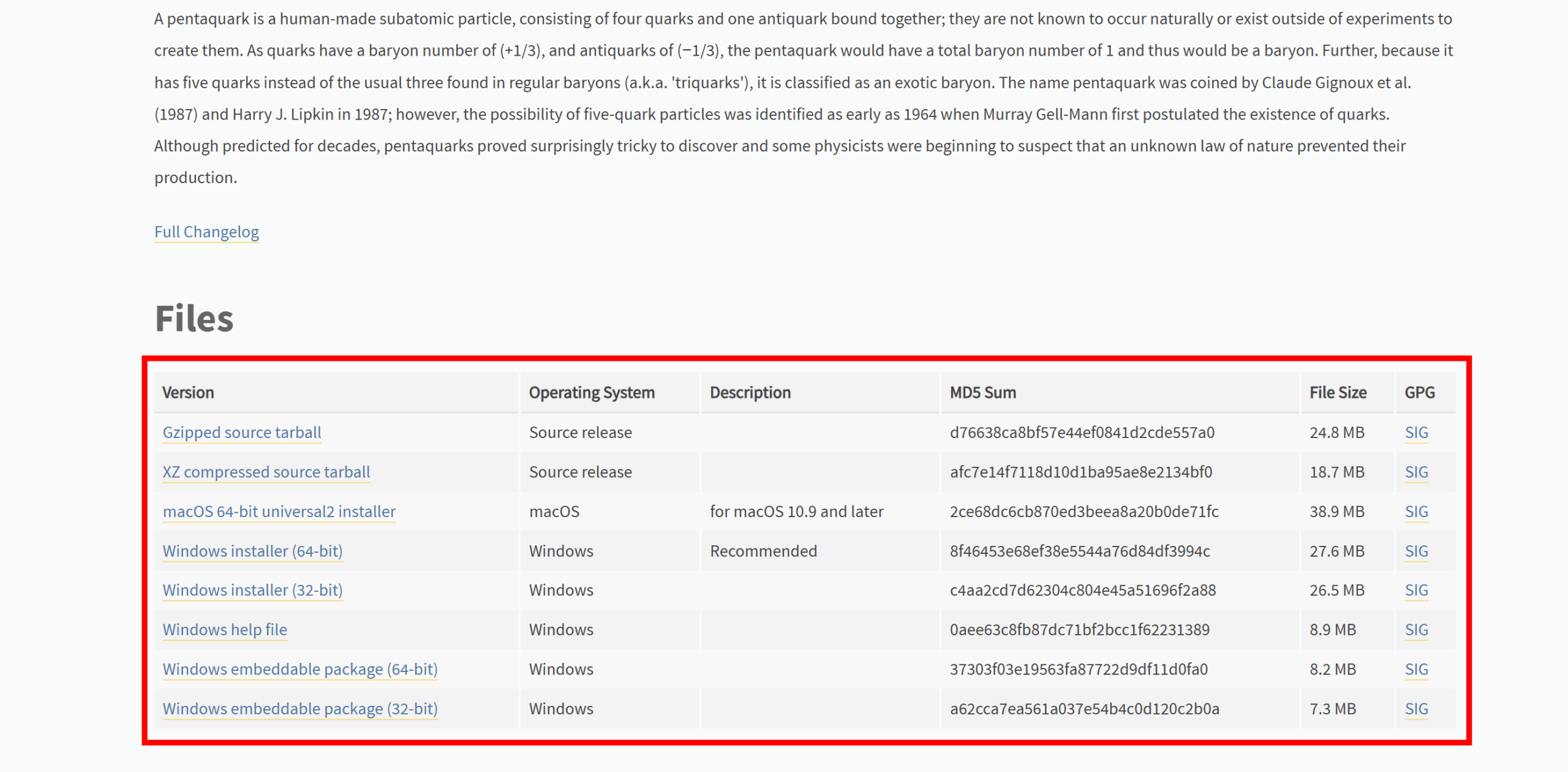Click the Files section heading
Screen dimensions: 1568x772
coord(194,319)
